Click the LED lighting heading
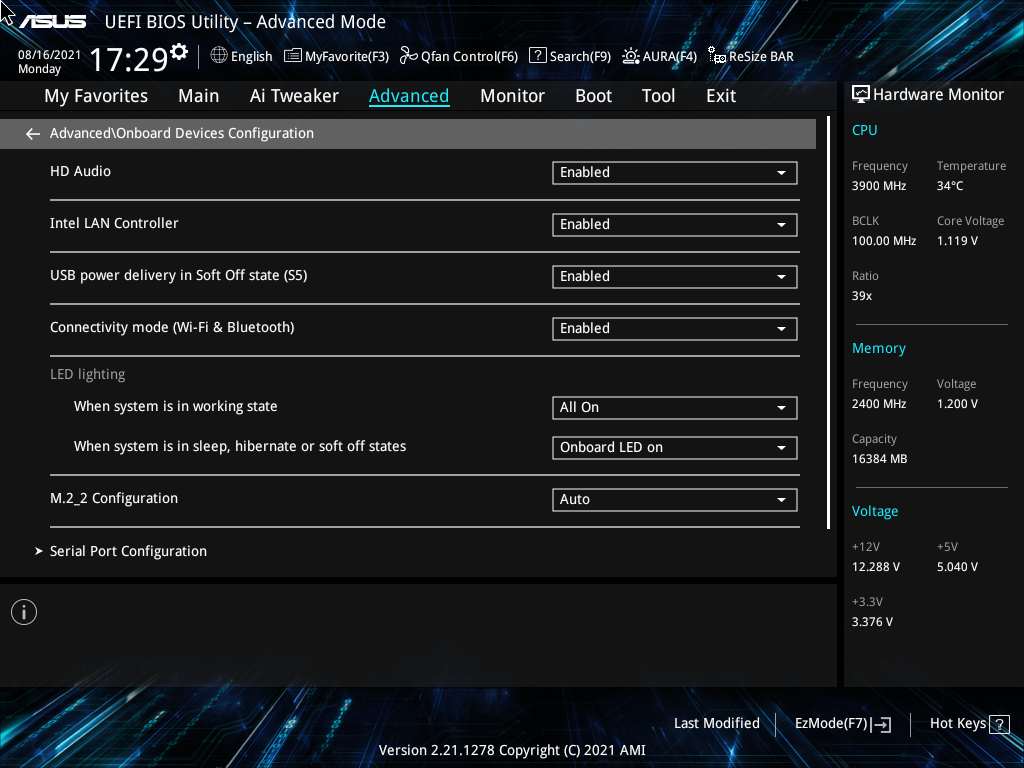1024x768 pixels. (88, 374)
